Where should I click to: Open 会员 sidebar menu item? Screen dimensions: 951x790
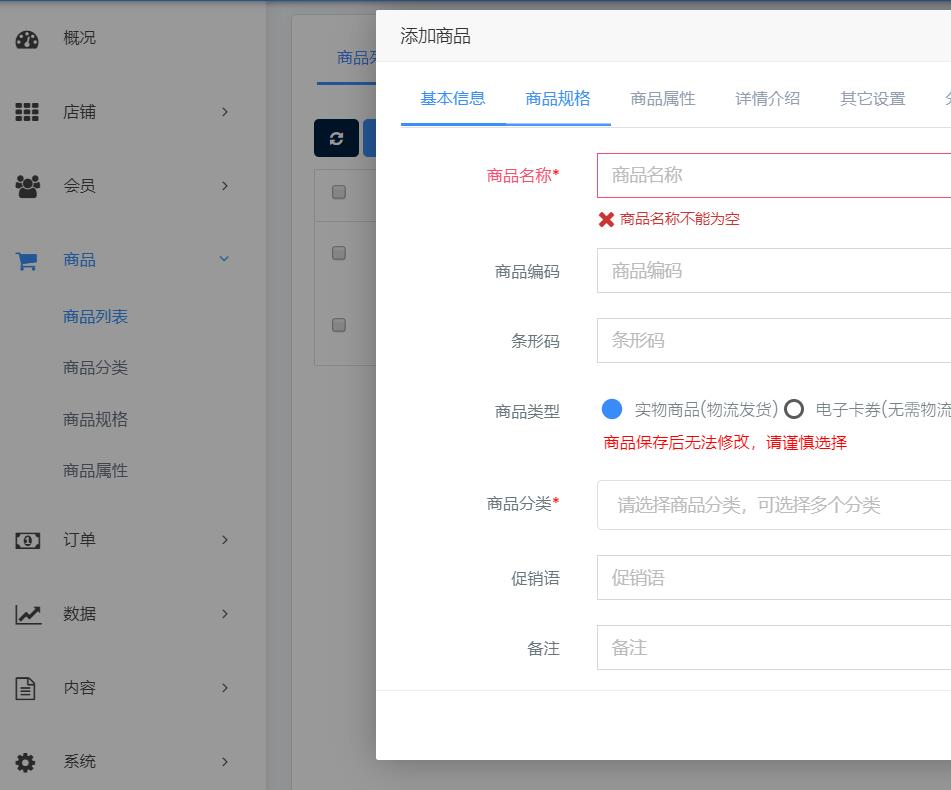pos(79,186)
